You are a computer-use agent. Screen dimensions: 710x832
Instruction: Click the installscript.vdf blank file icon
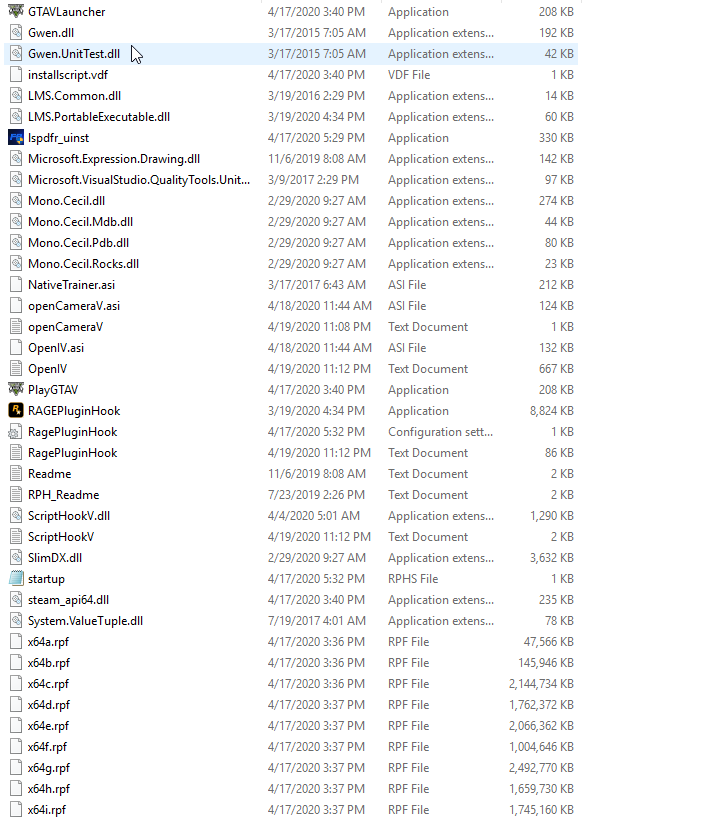16,75
